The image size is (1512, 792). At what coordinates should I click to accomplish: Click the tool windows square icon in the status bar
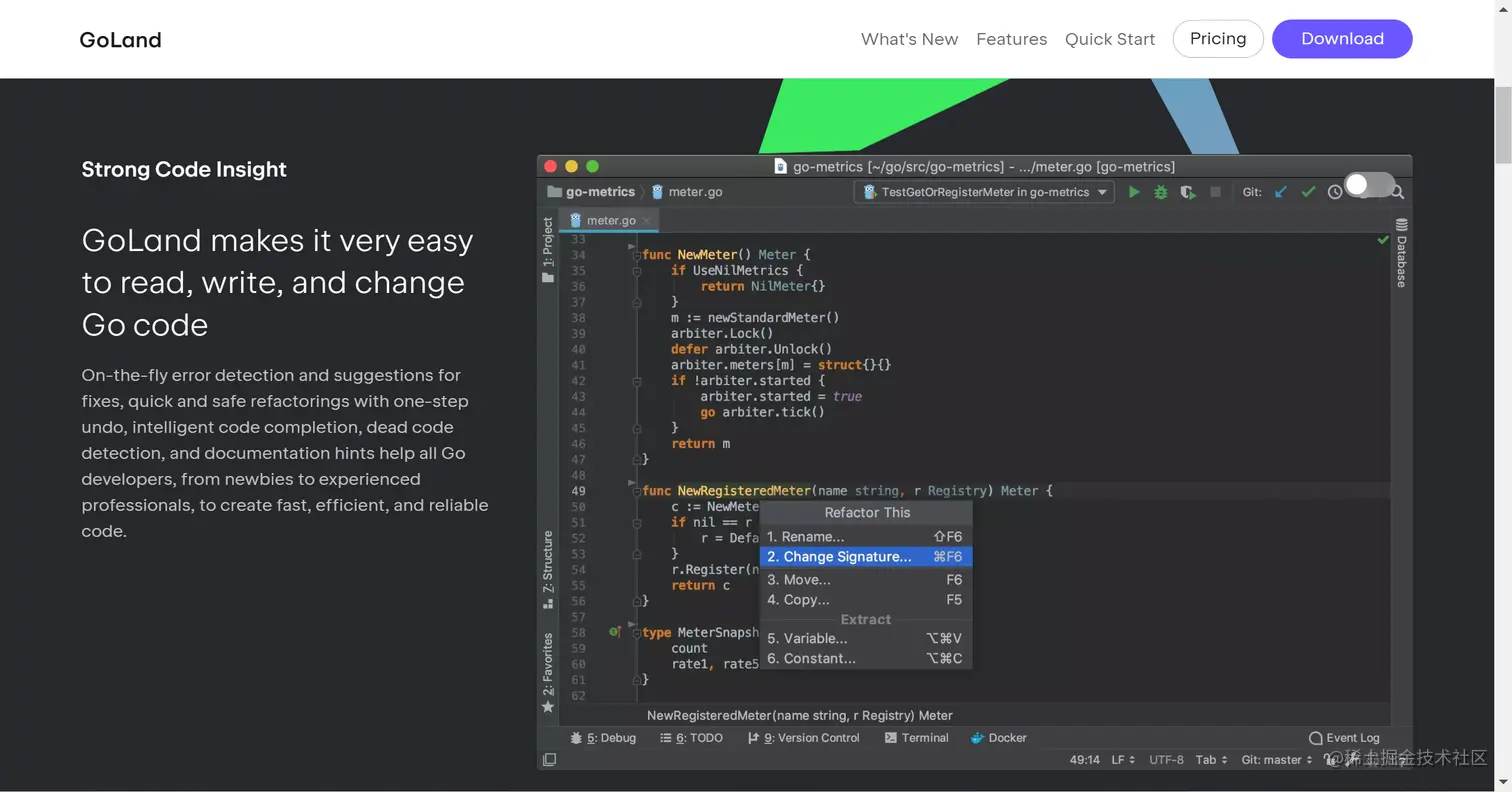[x=549, y=760]
